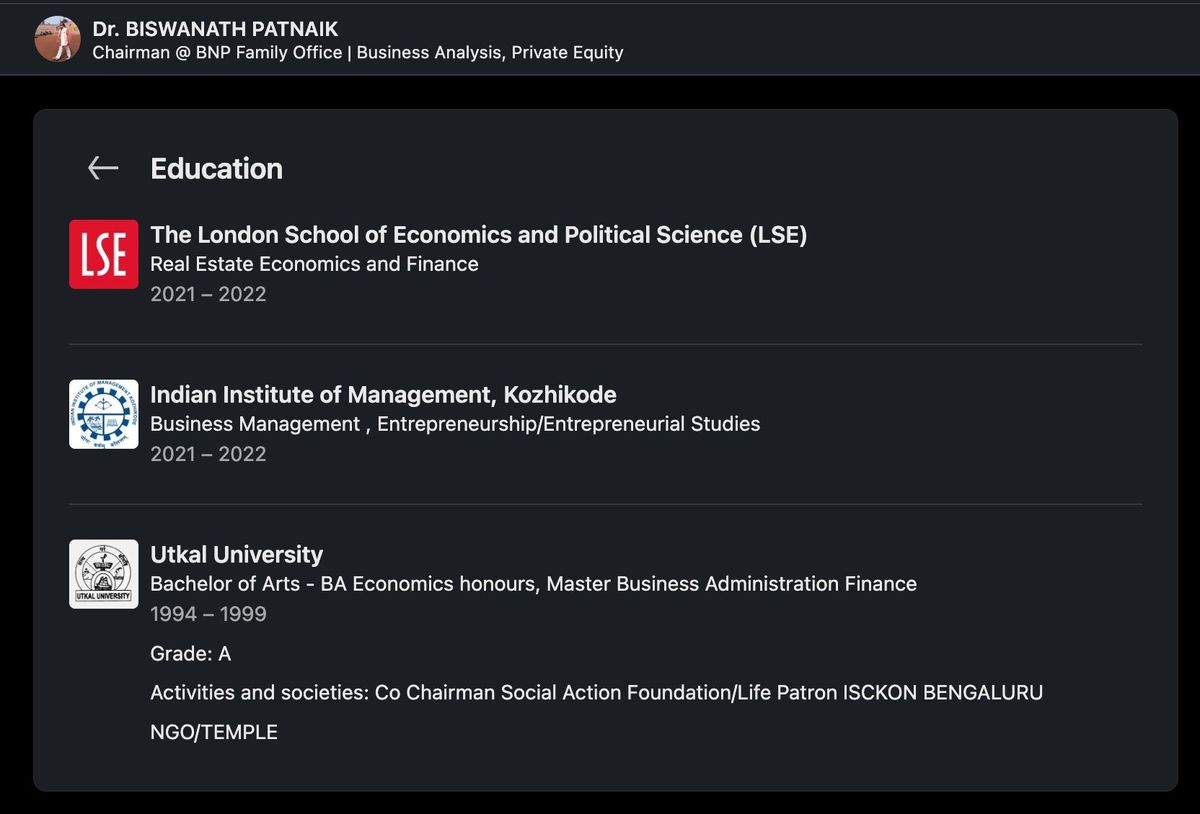Open the Utkal University entry
Image resolution: width=1200 pixels, height=814 pixels.
click(x=236, y=554)
